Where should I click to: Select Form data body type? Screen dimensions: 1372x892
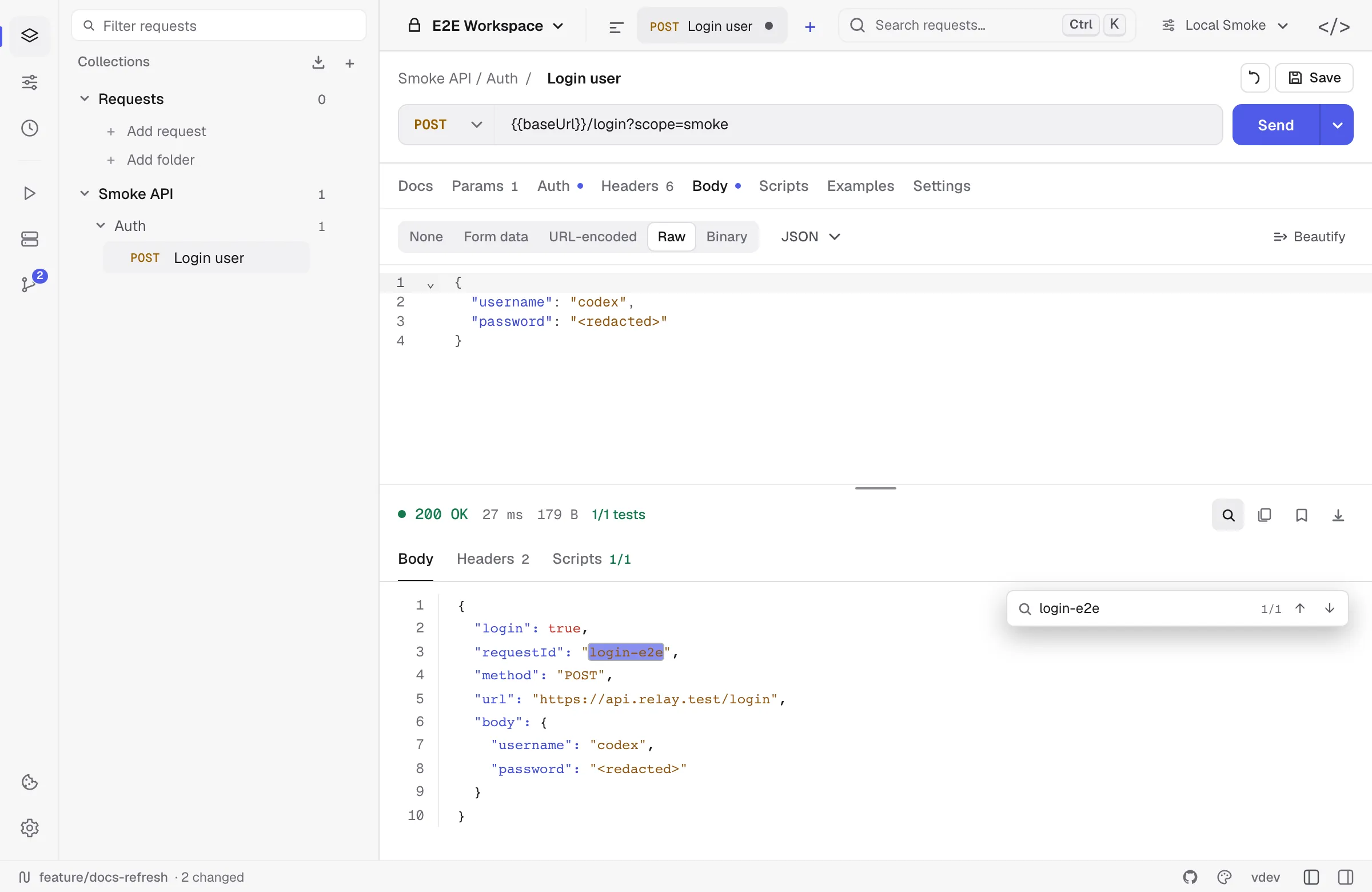pos(496,236)
